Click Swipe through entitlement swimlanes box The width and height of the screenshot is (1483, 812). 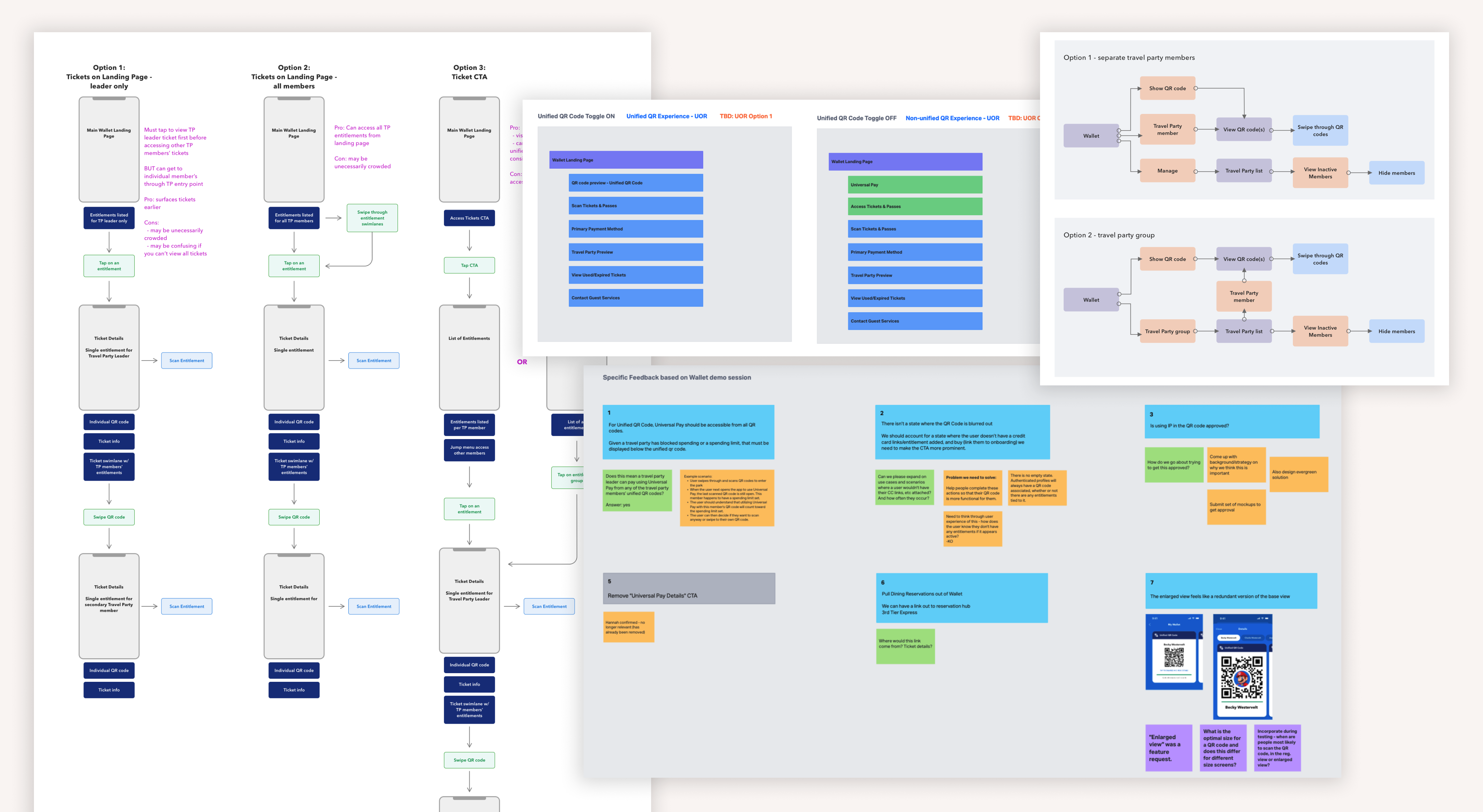click(372, 218)
